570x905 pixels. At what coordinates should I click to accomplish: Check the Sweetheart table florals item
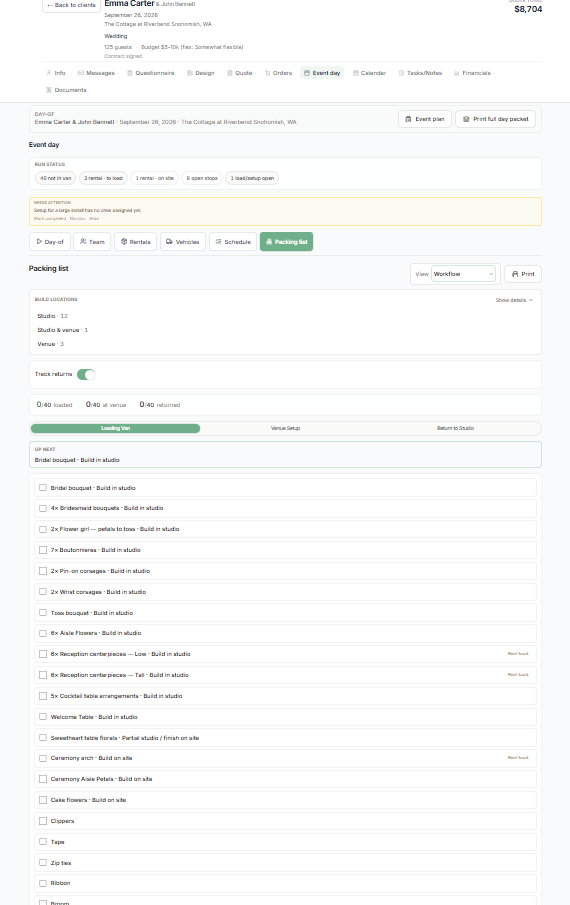(43, 738)
